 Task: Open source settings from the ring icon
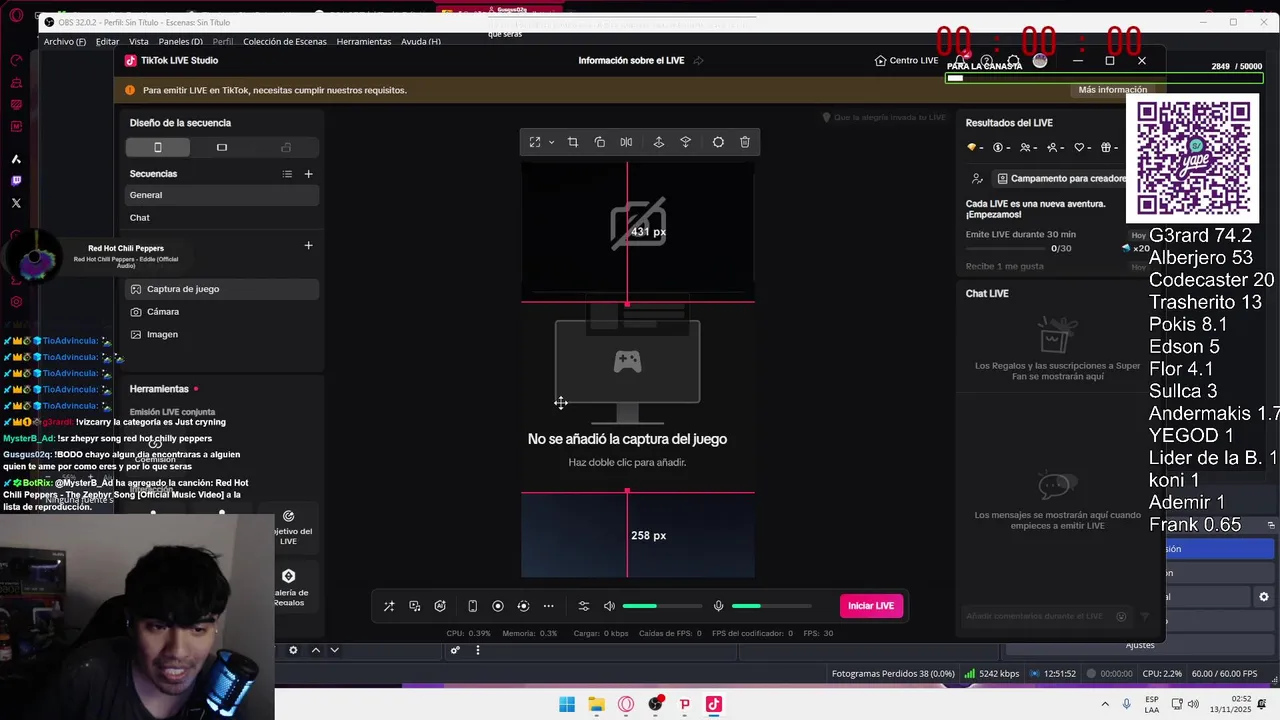(718, 142)
